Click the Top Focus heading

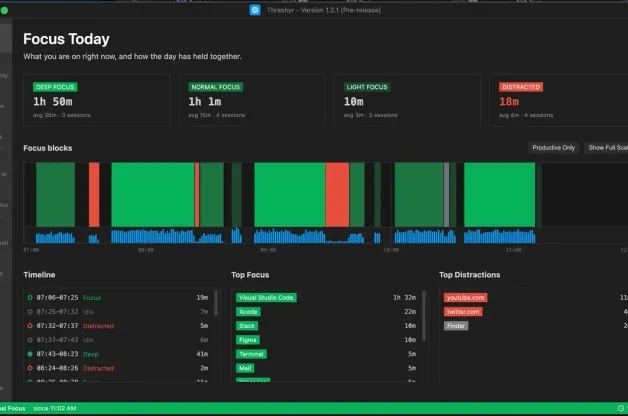(250, 275)
